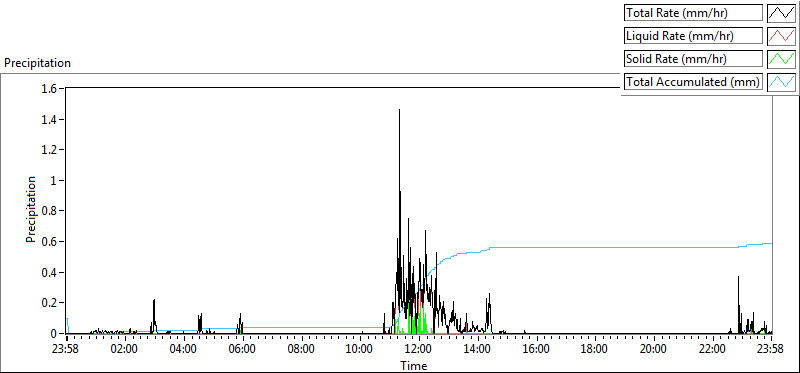
Task: Click the 20:00 x-axis tick label
Action: pyautogui.click(x=654, y=350)
